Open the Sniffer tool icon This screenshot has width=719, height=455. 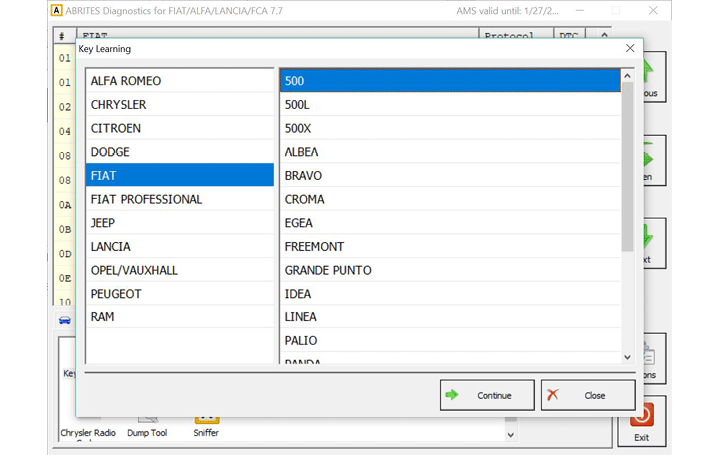206,420
